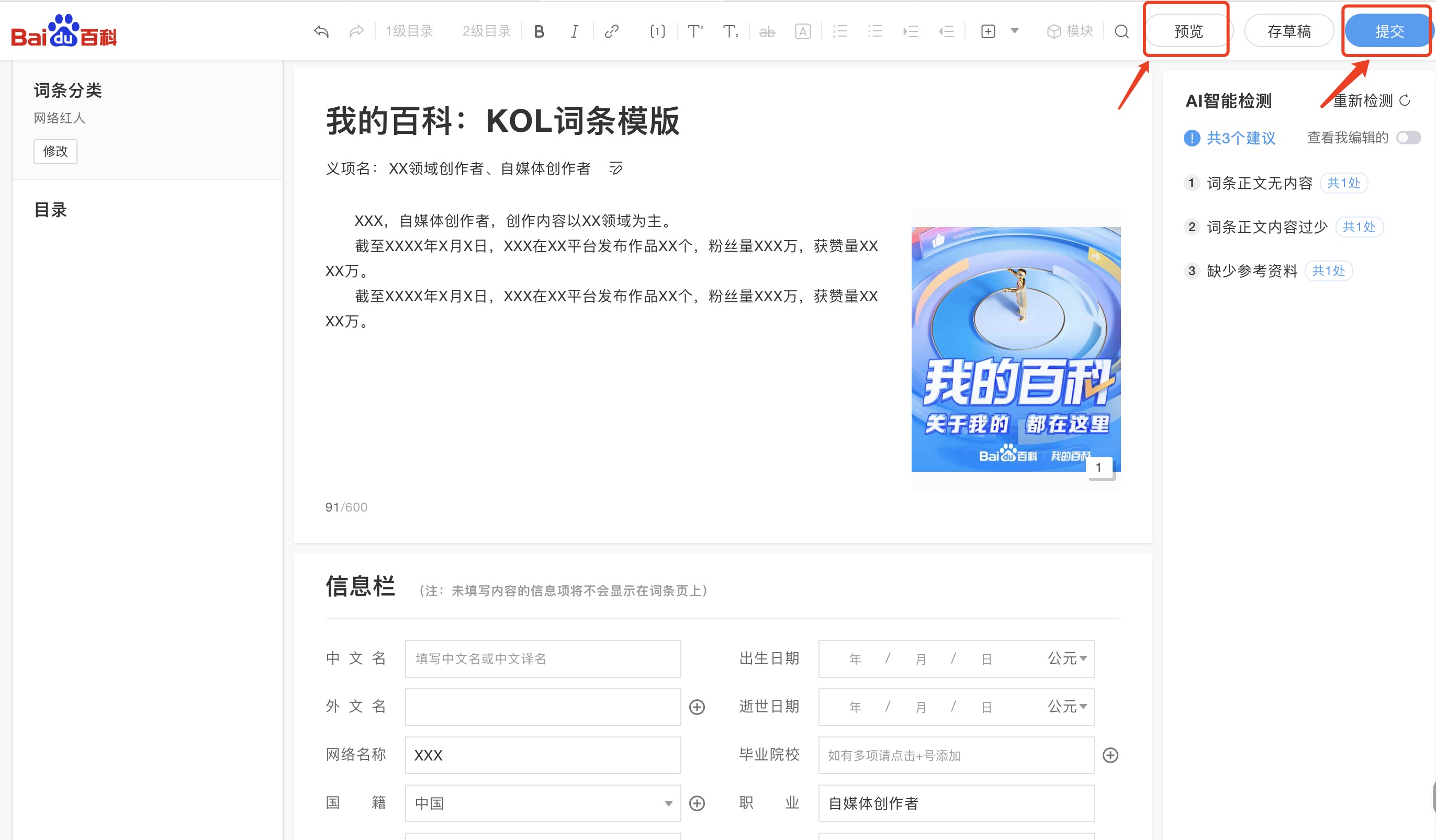
Task: Focus the 职业 field with 自媒体创作者
Action: [x=956, y=803]
